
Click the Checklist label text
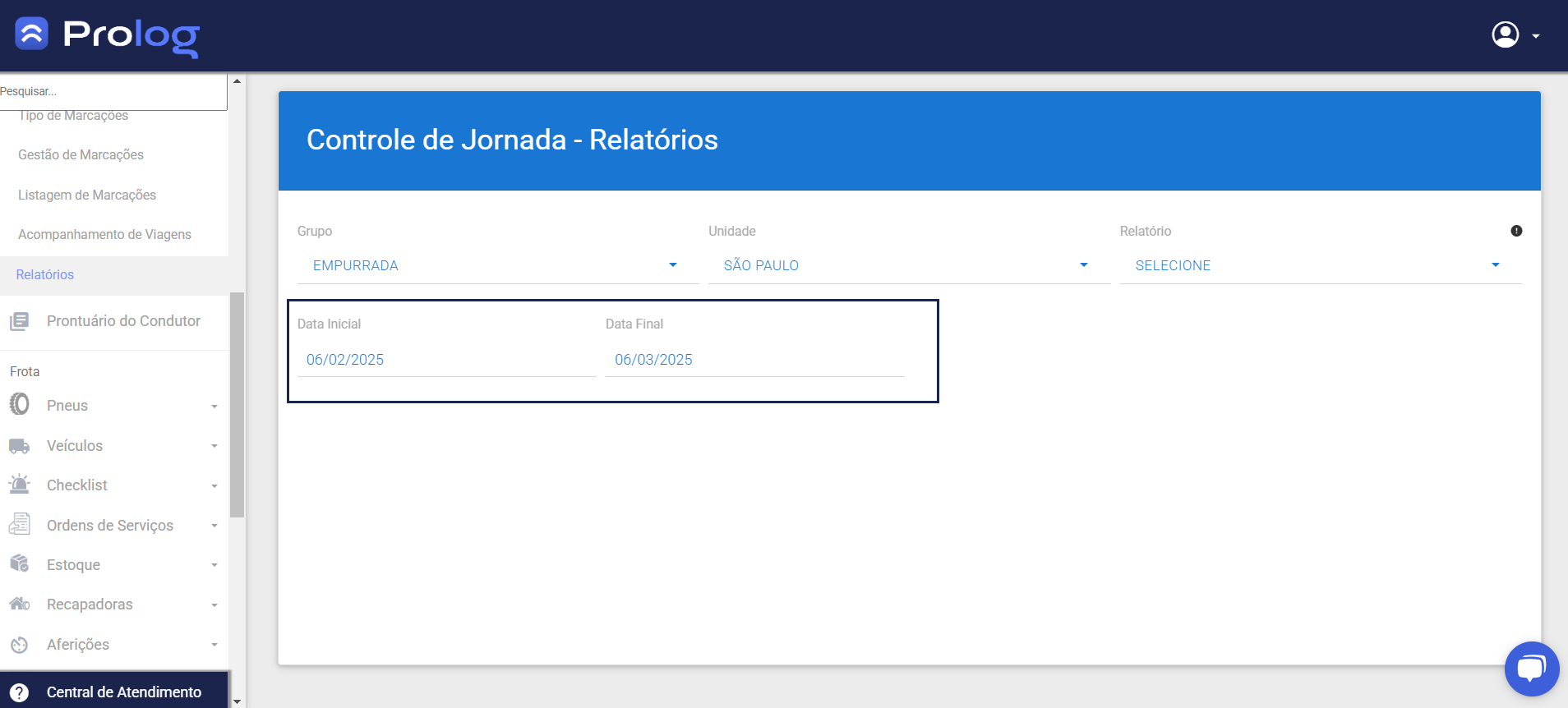77,485
